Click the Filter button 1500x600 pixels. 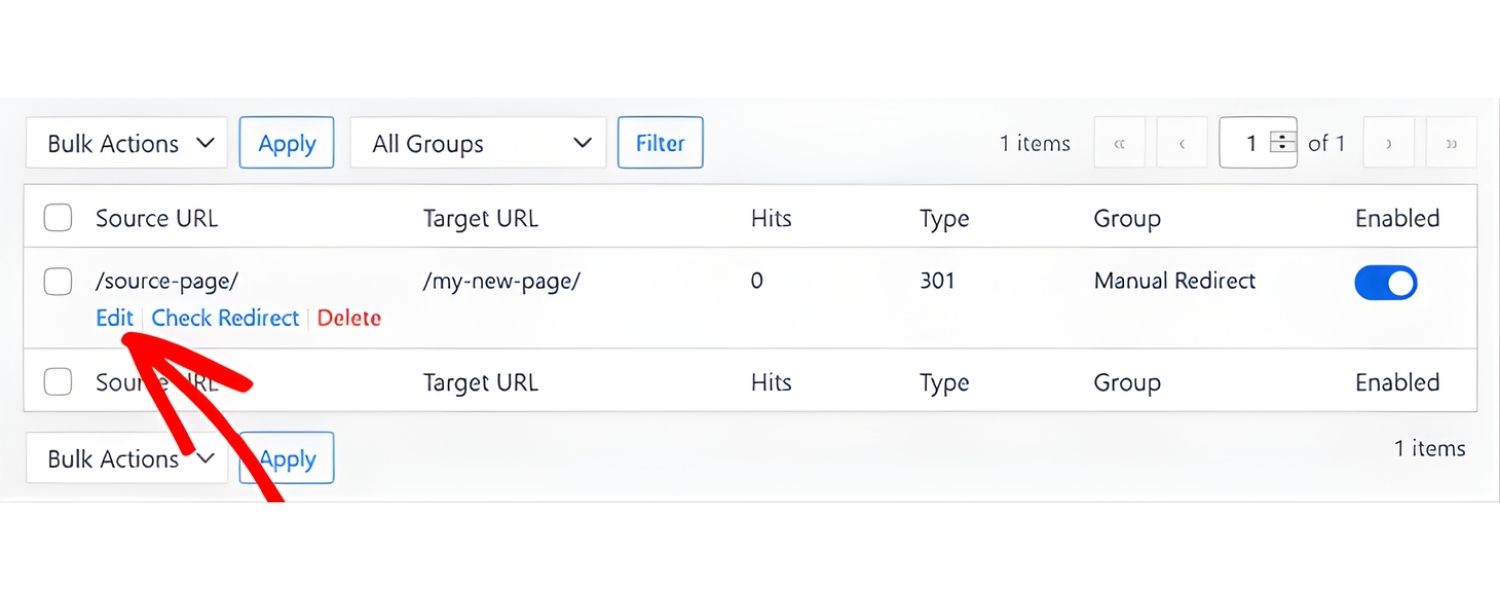point(660,143)
